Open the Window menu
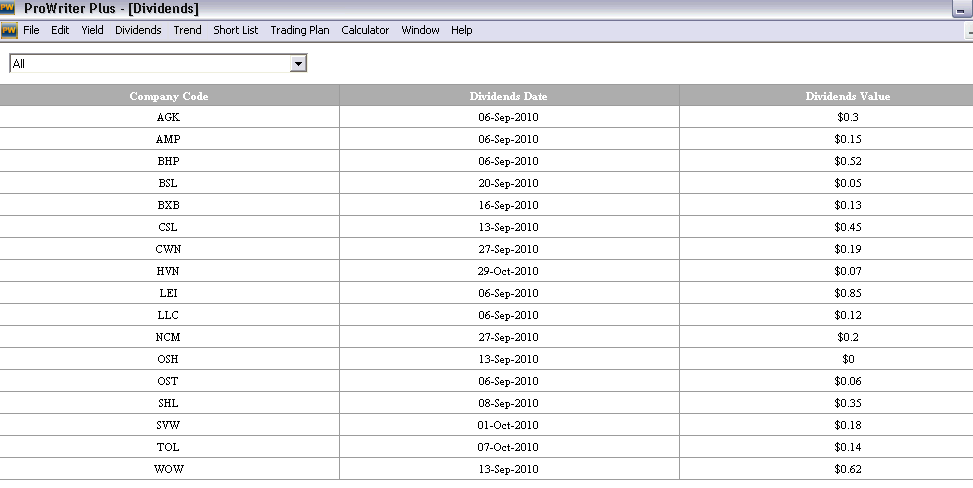 pyautogui.click(x=421, y=30)
